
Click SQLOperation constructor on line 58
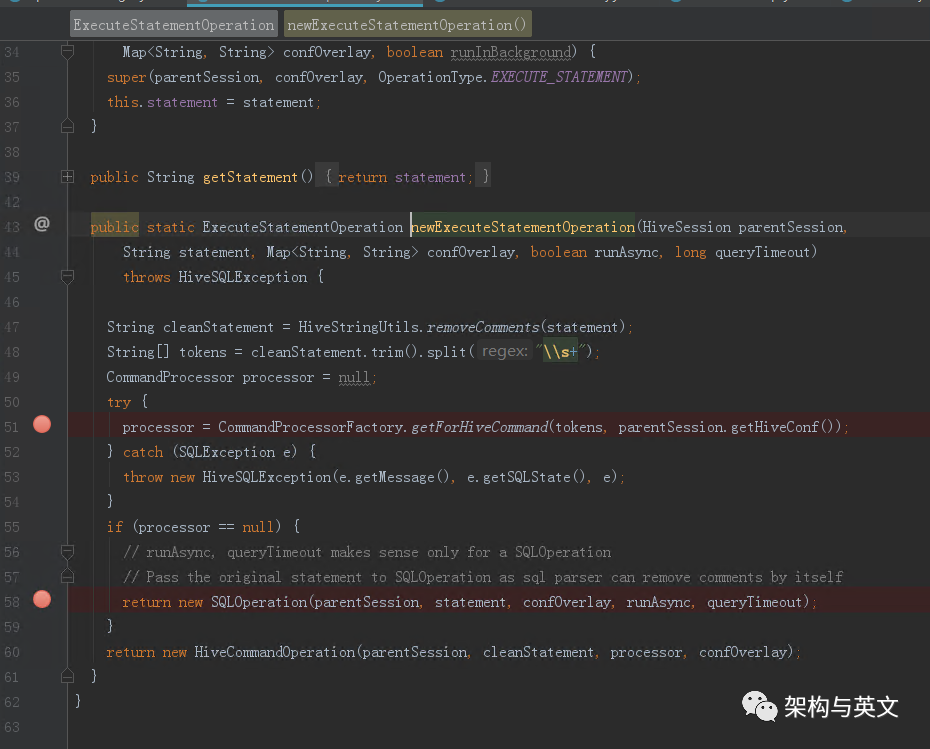pos(259,603)
